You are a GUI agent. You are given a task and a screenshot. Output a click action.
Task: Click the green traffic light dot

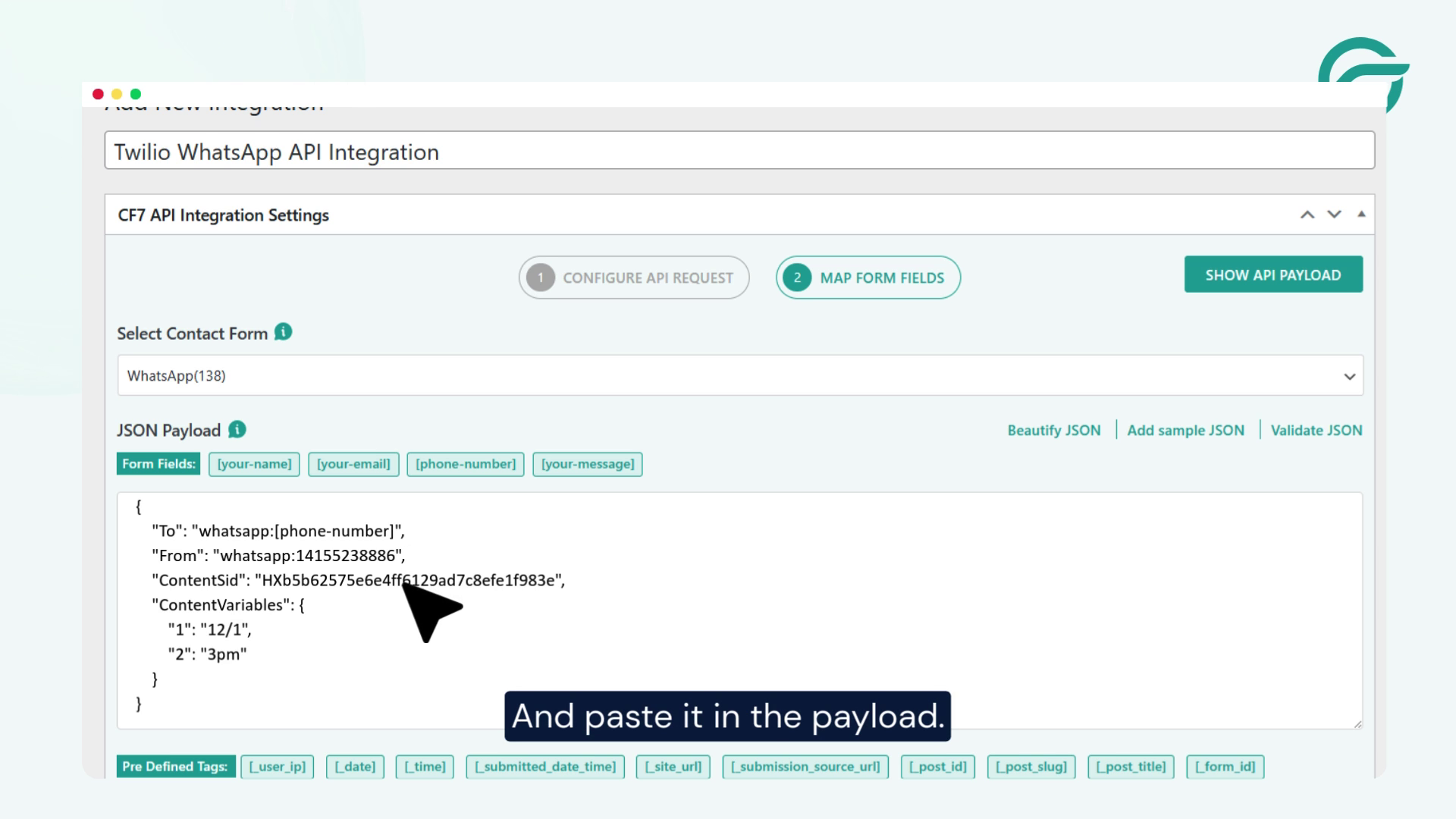pyautogui.click(x=135, y=94)
